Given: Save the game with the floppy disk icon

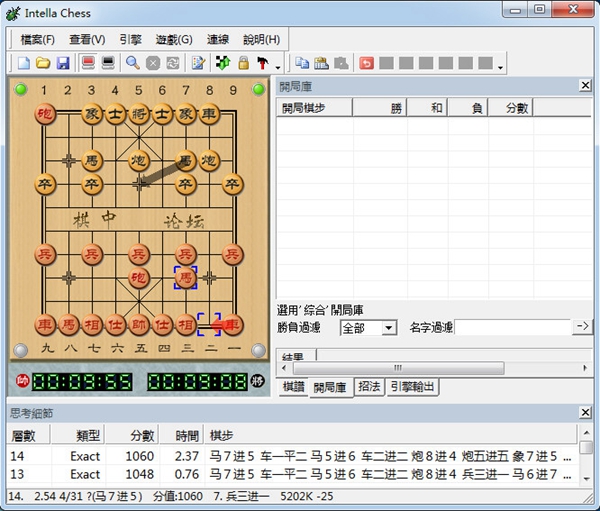Looking at the screenshot, I should 63,63.
